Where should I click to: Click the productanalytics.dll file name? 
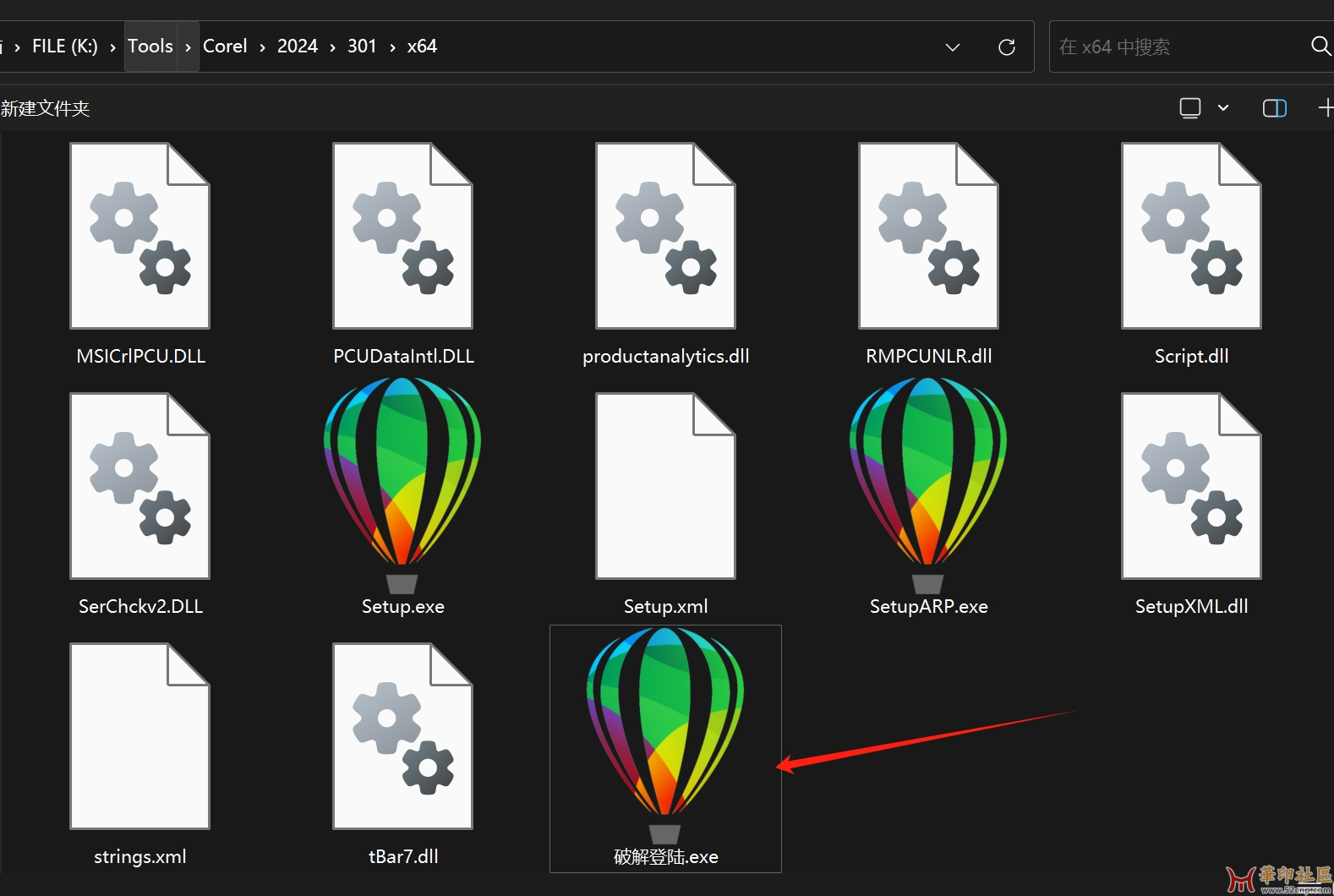tap(665, 356)
